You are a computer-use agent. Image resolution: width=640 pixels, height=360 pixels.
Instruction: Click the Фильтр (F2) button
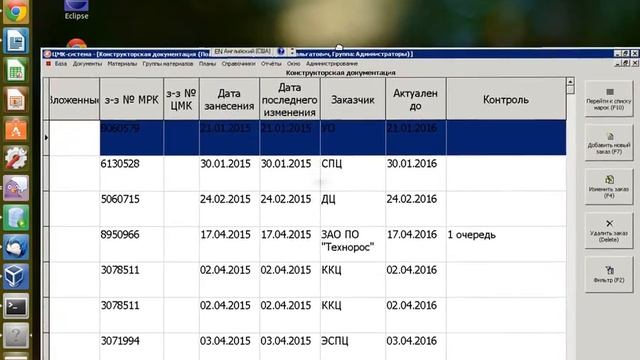[x=609, y=274]
